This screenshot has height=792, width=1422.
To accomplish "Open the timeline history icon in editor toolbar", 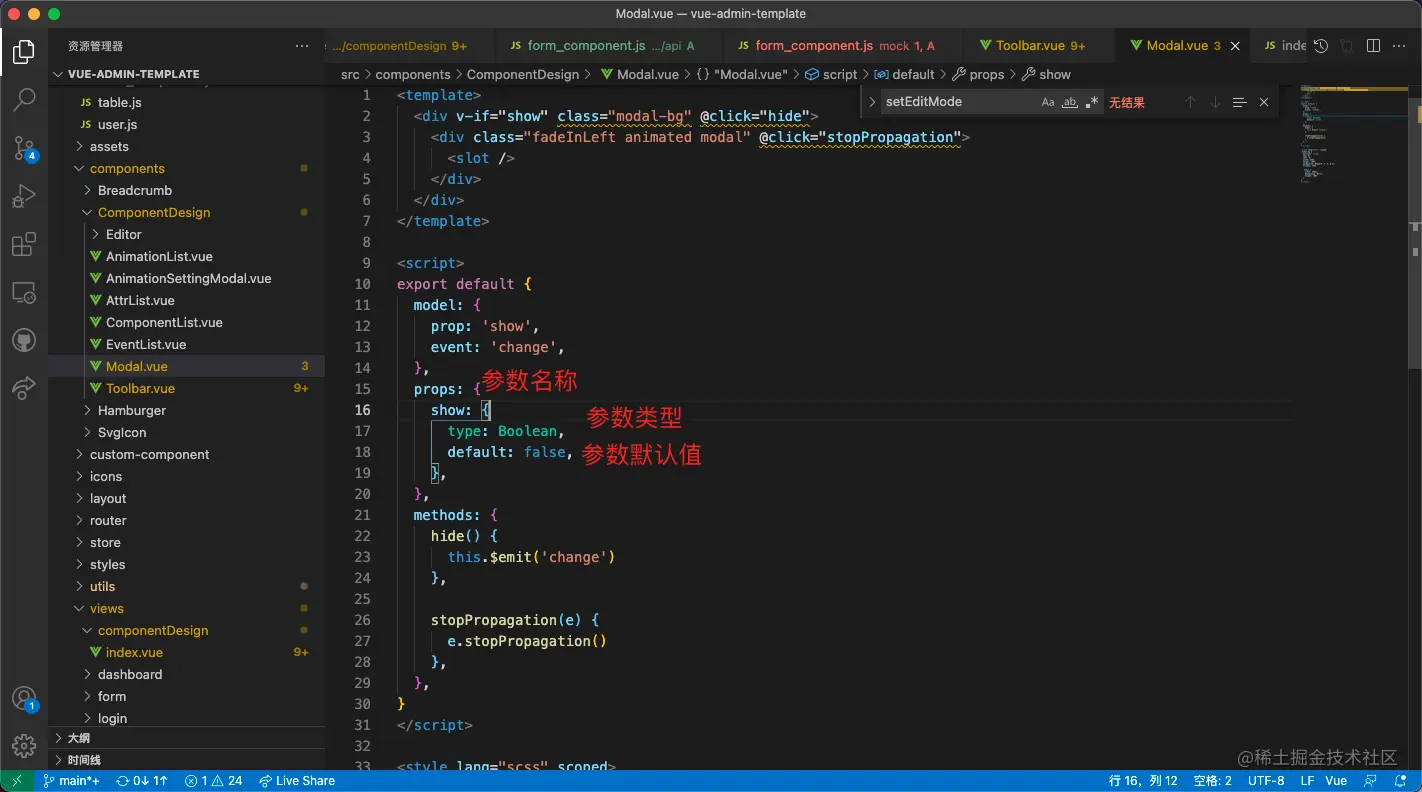I will pyautogui.click(x=1321, y=46).
